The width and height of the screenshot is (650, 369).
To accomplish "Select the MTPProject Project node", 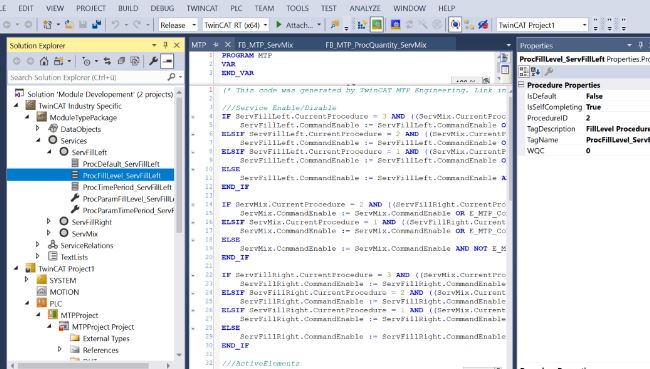I will pyautogui.click(x=103, y=327).
